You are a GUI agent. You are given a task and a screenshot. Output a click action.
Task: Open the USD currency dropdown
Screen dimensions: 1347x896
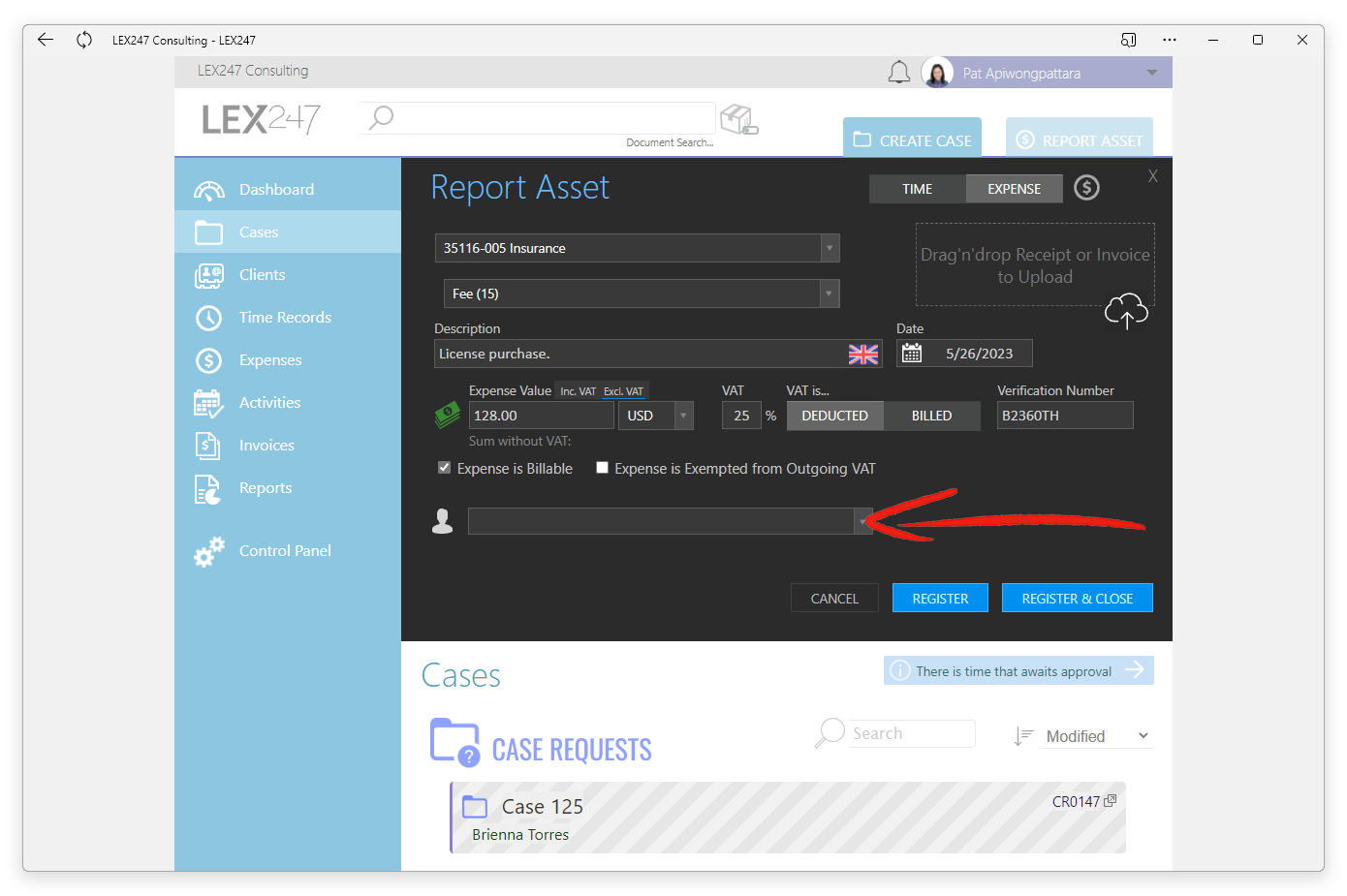tap(684, 416)
